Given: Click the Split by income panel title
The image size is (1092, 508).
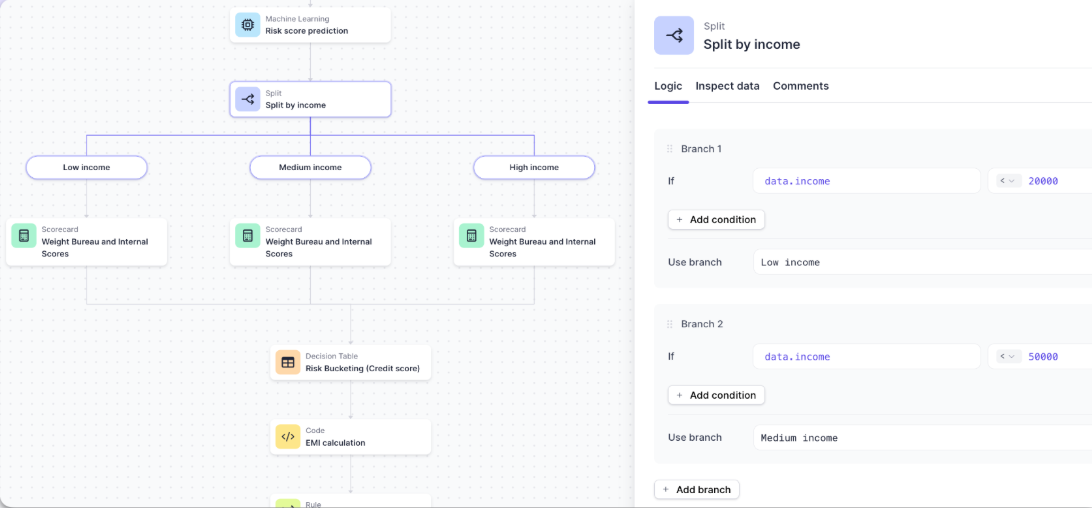Looking at the screenshot, I should click(751, 45).
